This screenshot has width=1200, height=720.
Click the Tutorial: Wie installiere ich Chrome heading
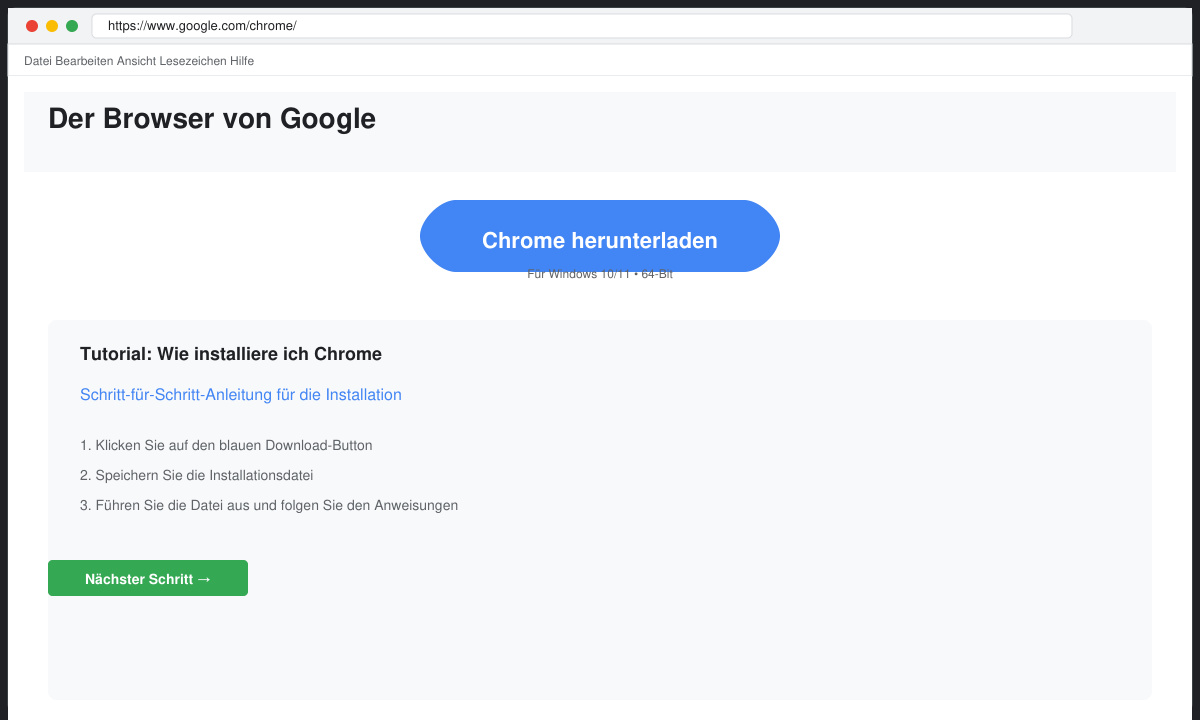tap(231, 354)
